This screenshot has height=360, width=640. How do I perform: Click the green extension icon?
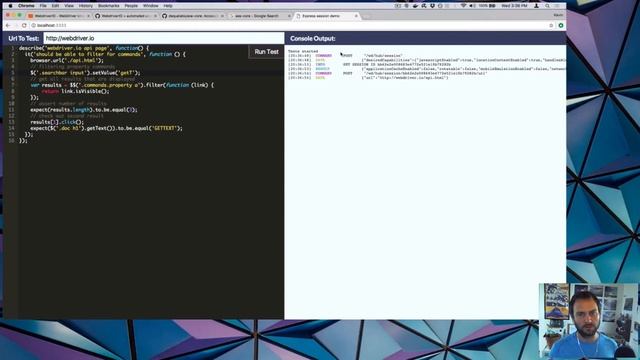[561, 25]
